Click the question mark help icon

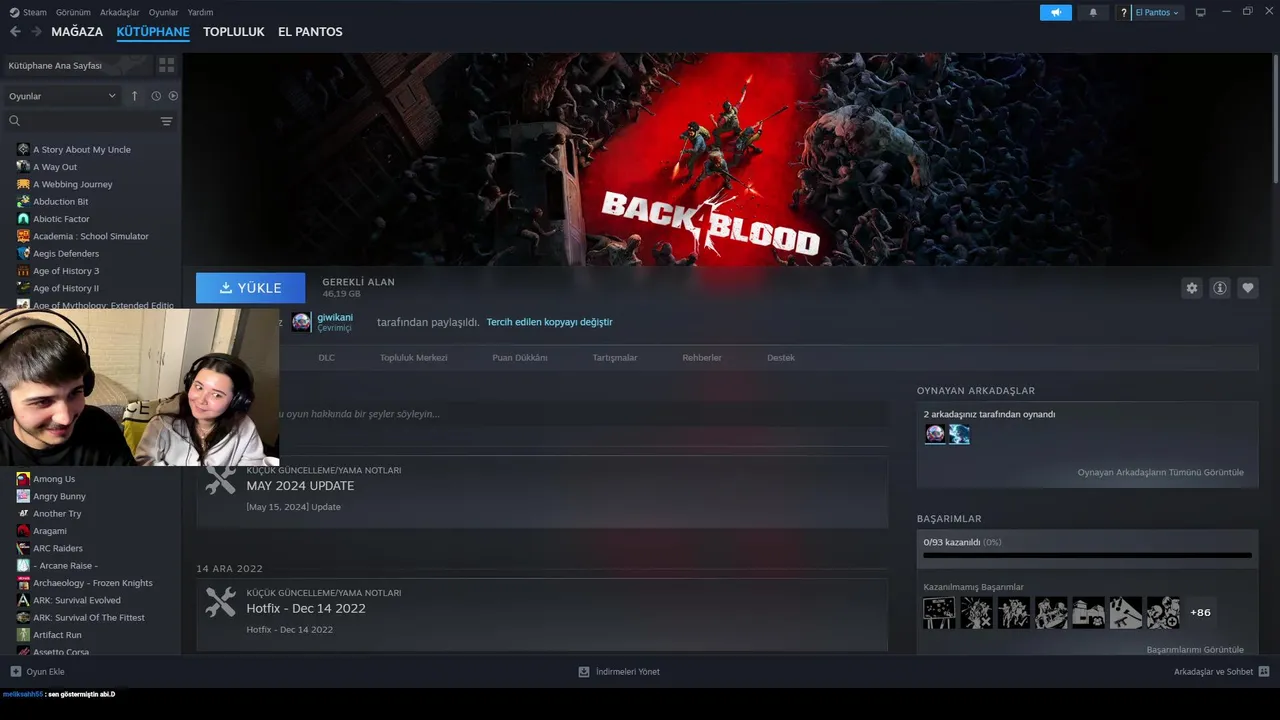(1123, 13)
